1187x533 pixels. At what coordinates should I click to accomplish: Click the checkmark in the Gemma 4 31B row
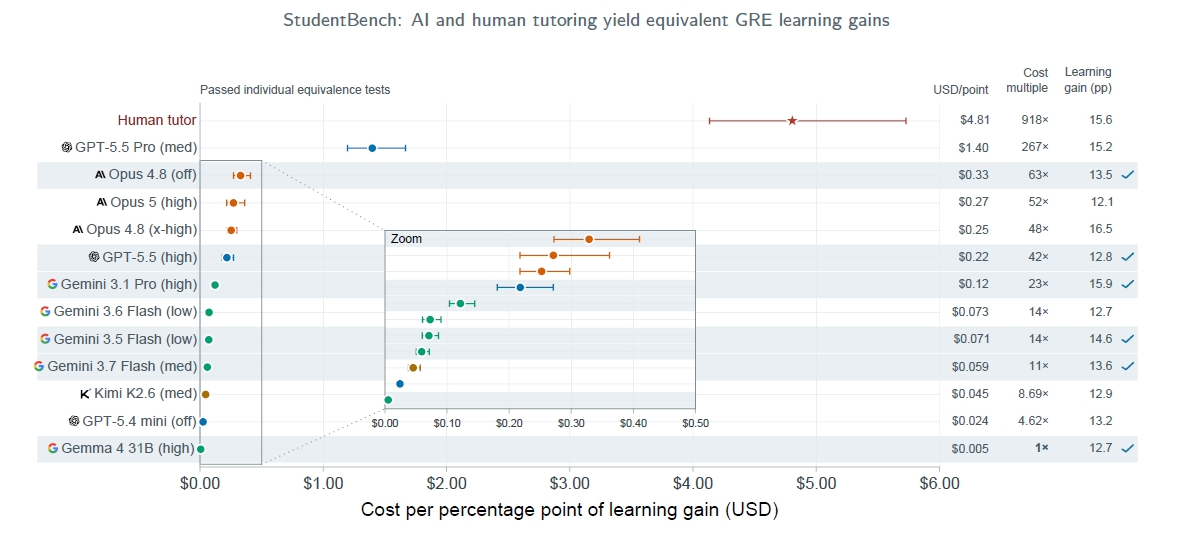click(1128, 449)
